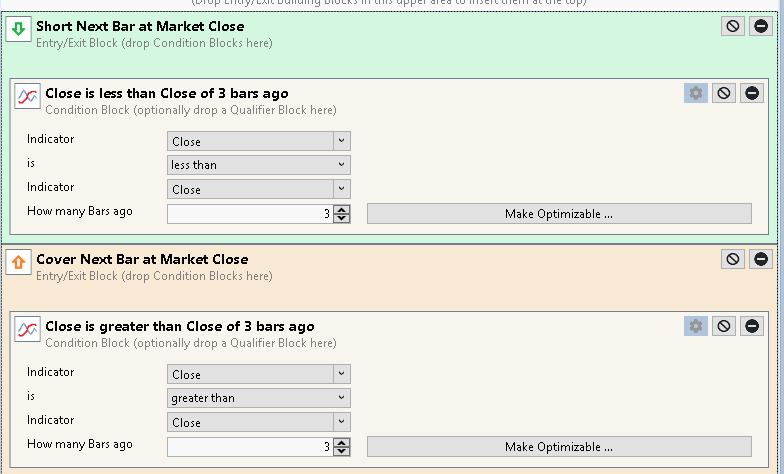
Task: Open settings gear of the greater-than condition block
Action: (696, 326)
